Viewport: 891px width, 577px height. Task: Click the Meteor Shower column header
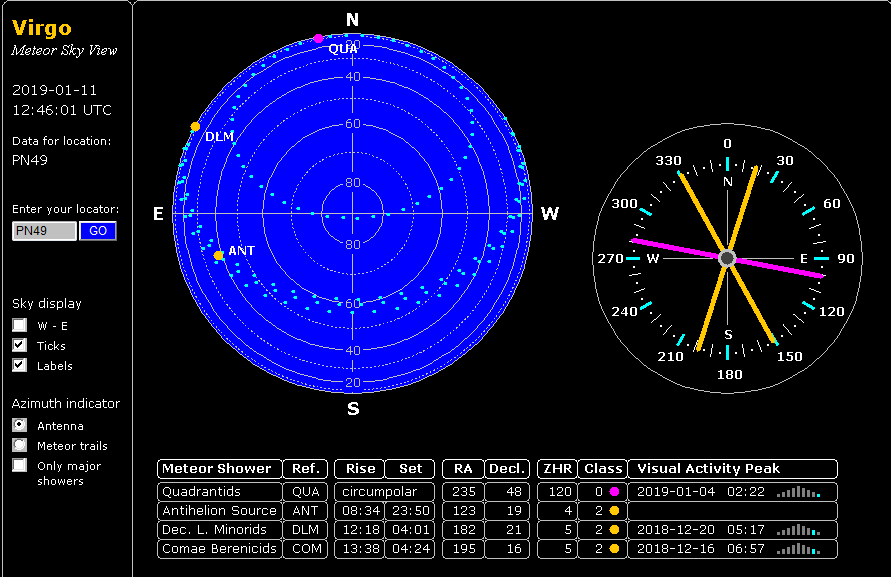tap(219, 469)
